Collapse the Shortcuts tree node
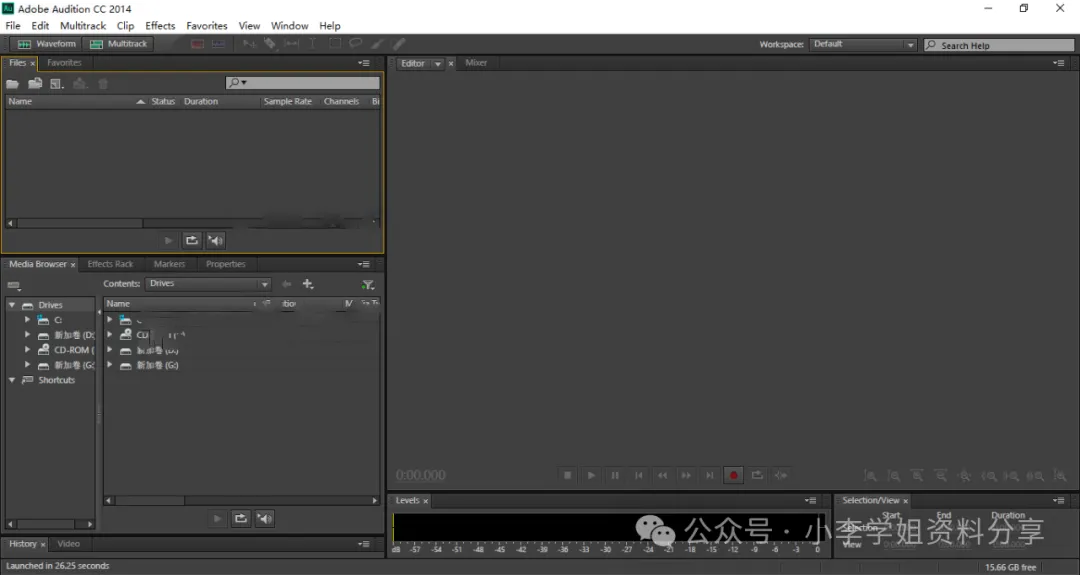Image resolution: width=1080 pixels, height=575 pixels. pyautogui.click(x=12, y=380)
